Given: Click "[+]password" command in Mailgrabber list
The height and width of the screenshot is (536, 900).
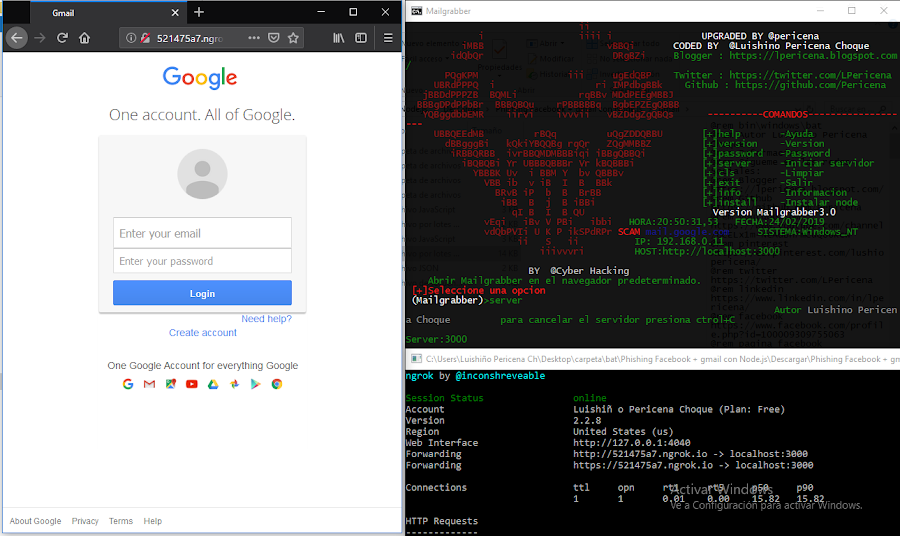Looking at the screenshot, I should (733, 153).
